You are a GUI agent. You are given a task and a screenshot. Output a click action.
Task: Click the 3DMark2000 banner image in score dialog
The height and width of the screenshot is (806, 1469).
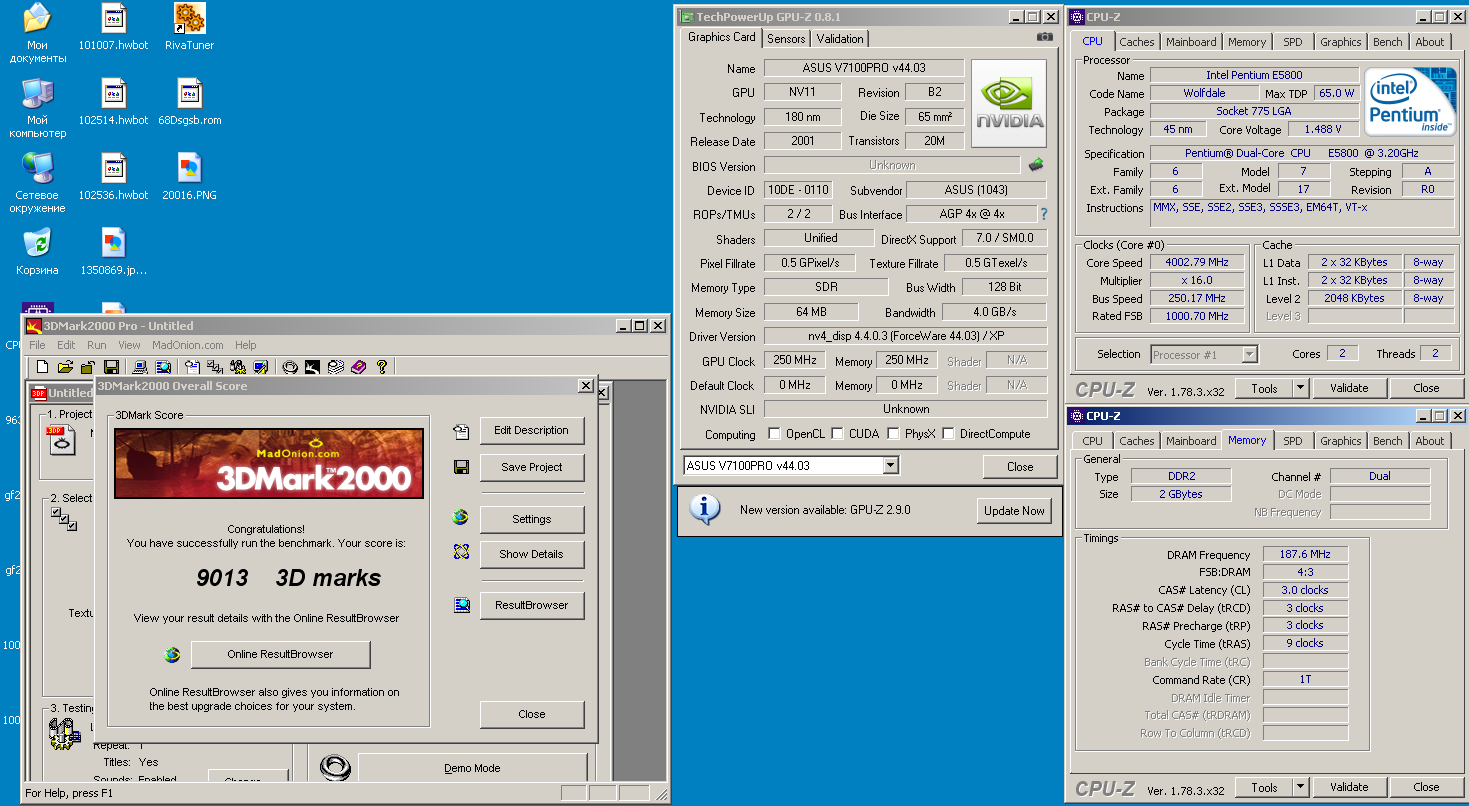click(269, 463)
